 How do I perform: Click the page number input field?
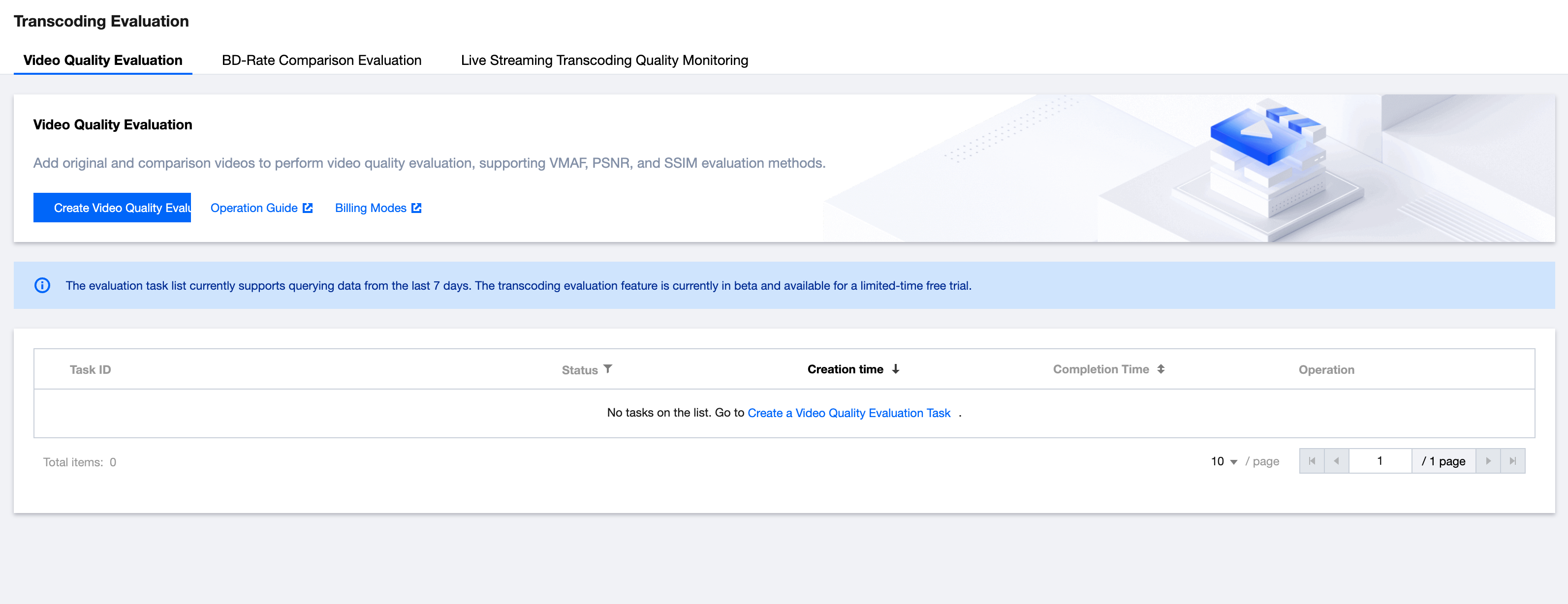[1380, 461]
